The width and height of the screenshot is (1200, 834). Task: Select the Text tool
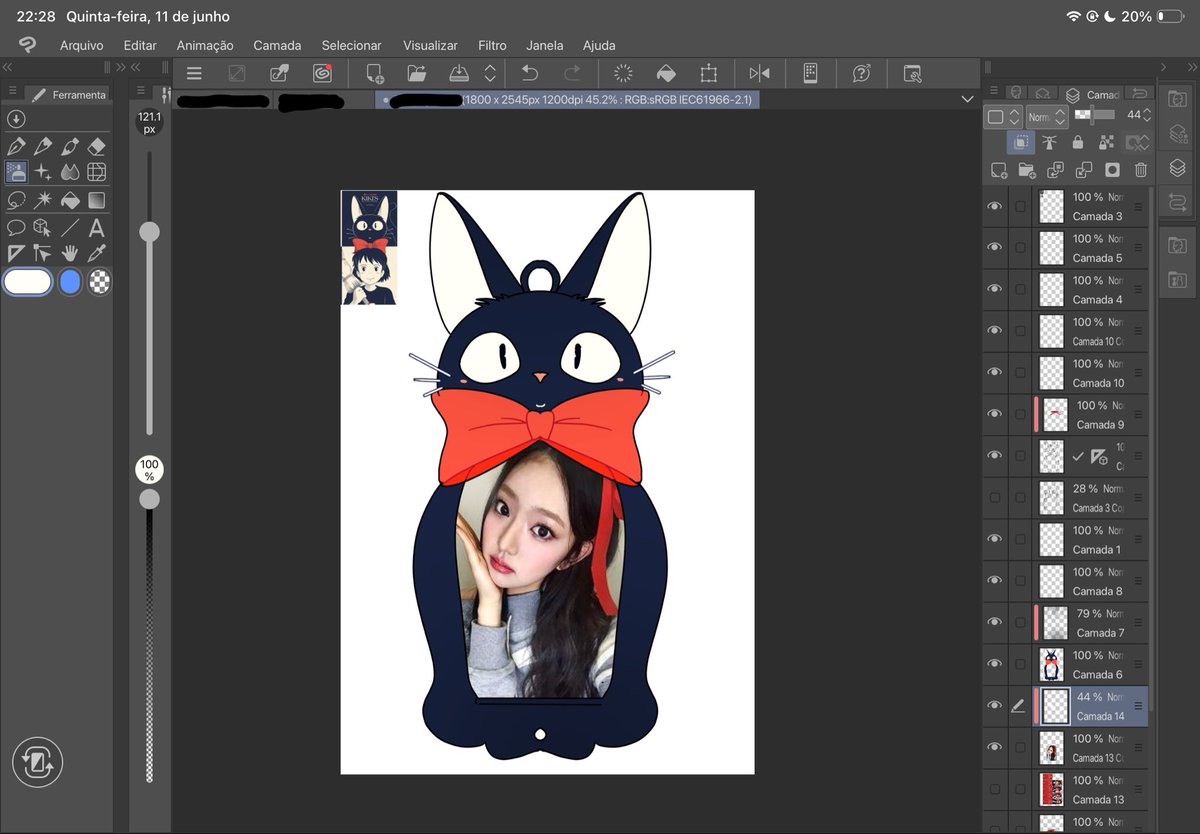97,227
